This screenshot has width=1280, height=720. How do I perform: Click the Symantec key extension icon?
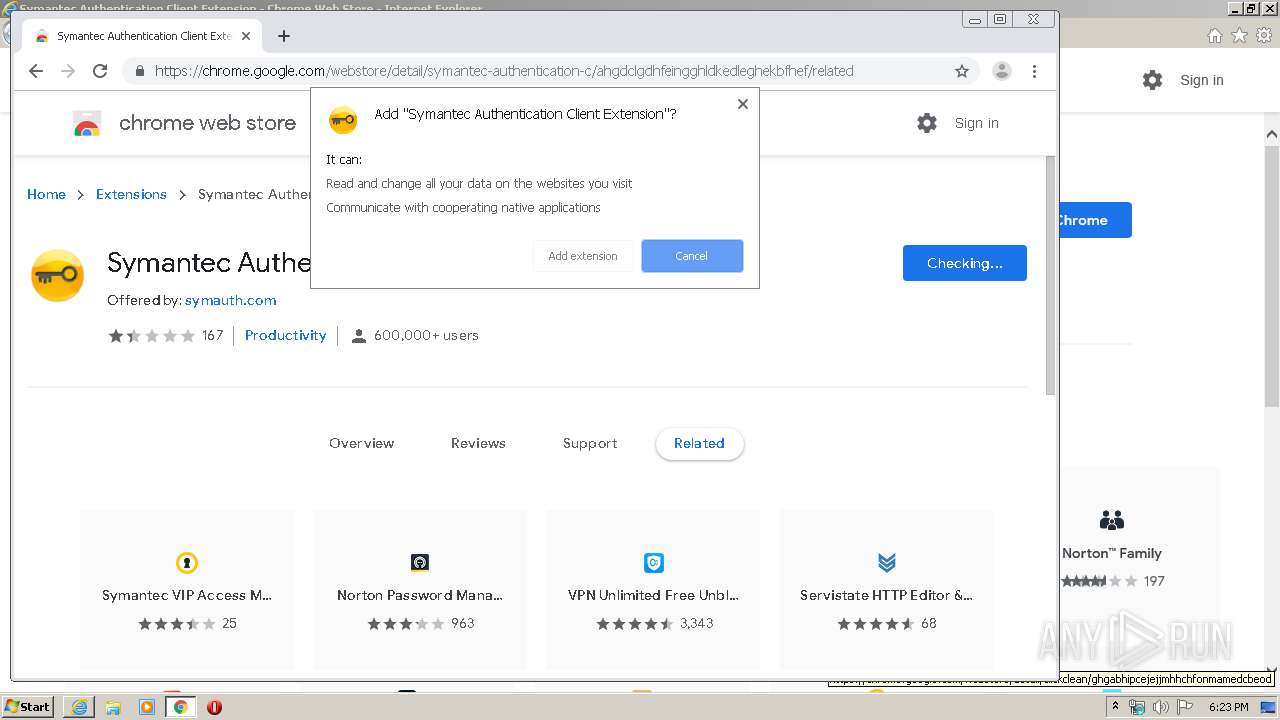coord(58,276)
